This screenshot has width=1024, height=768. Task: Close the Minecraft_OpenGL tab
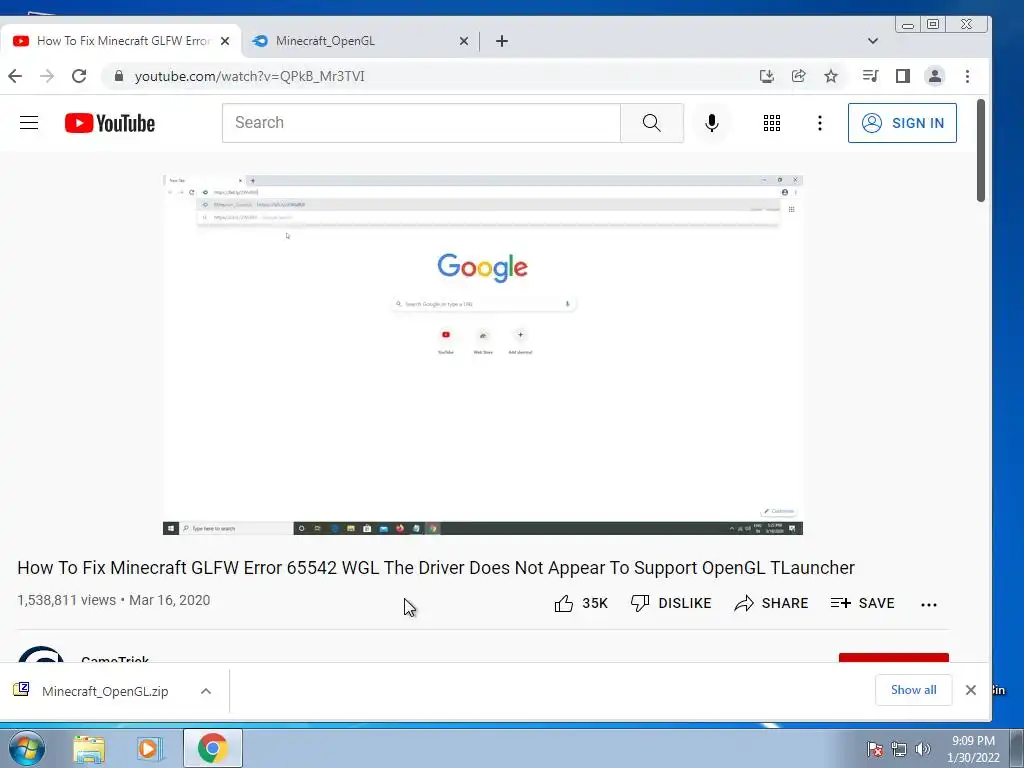[464, 41]
